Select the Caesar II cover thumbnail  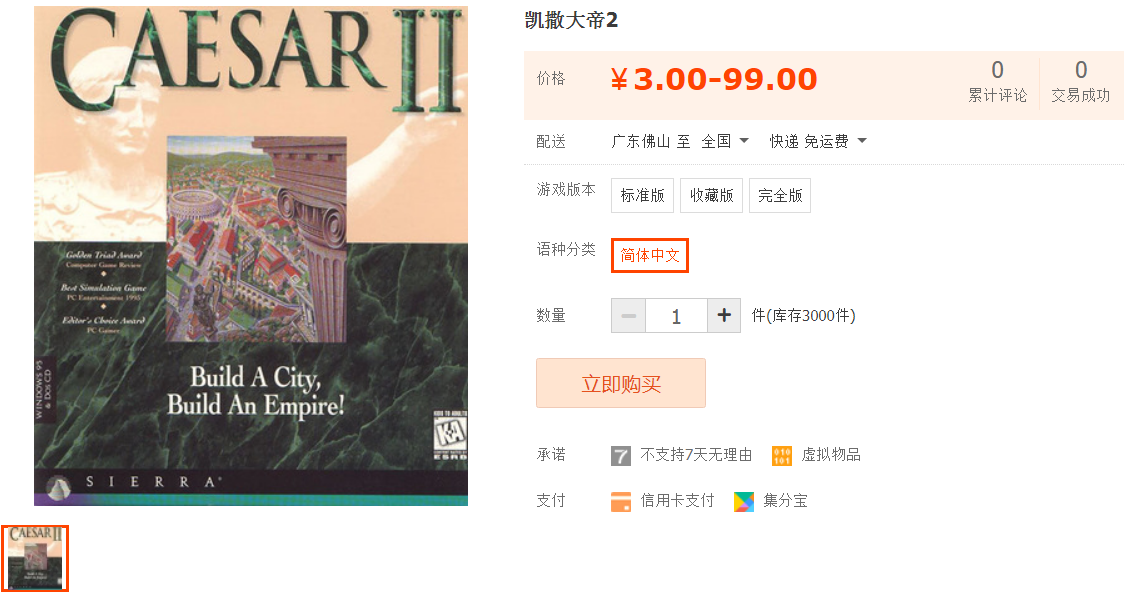(x=34, y=558)
